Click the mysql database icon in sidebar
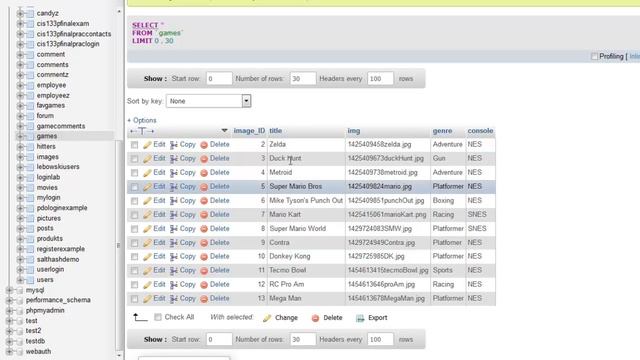This screenshot has width=640, height=360. pyautogui.click(x=19, y=290)
